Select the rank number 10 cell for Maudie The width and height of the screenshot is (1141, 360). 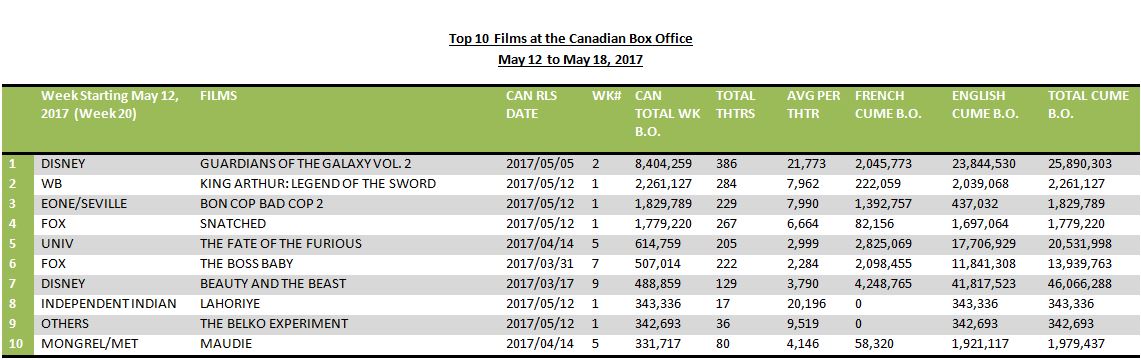pos(17,343)
